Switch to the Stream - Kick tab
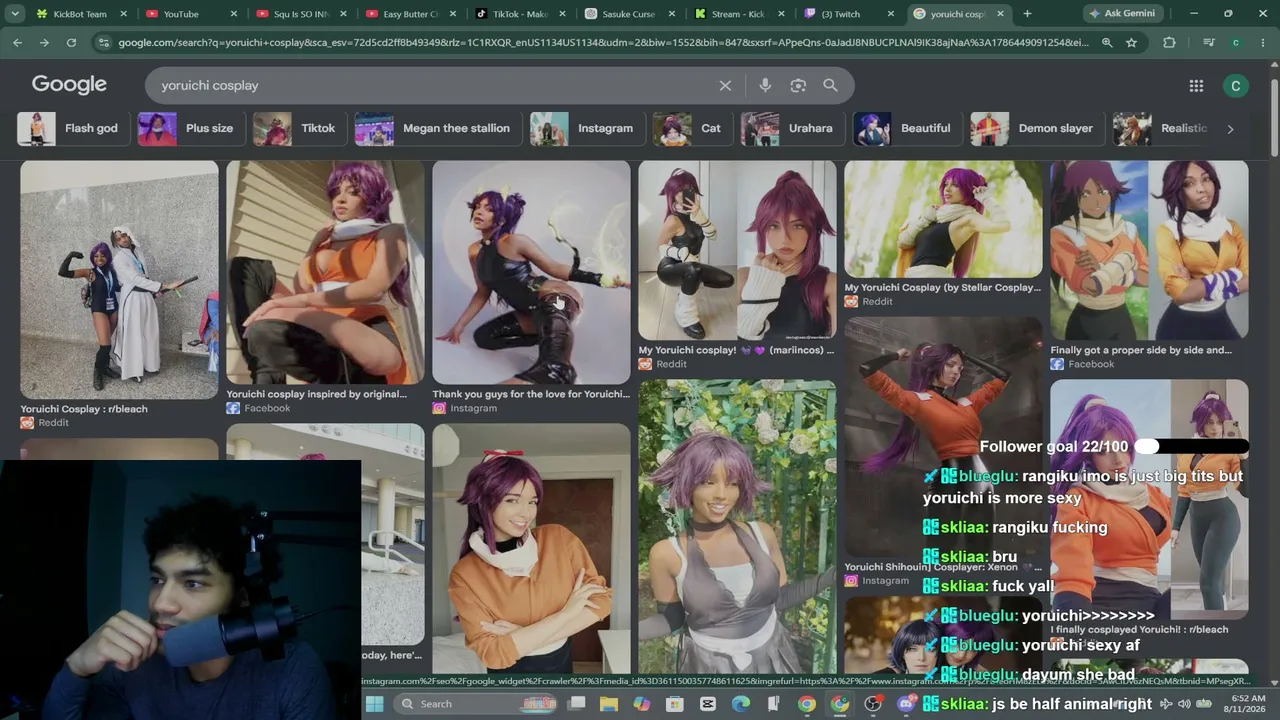1280x720 pixels. pos(738,14)
